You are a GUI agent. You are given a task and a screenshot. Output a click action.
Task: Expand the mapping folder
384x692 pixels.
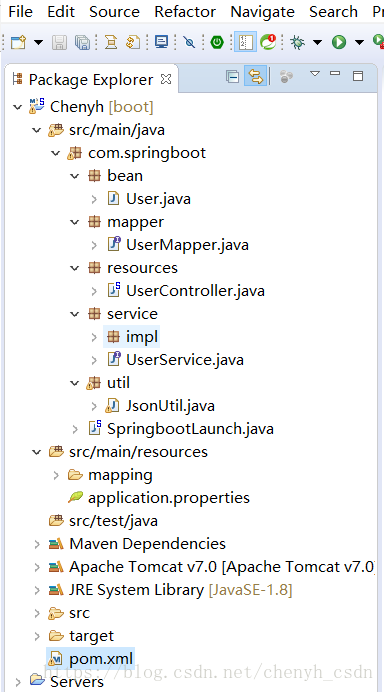pyautogui.click(x=56, y=475)
